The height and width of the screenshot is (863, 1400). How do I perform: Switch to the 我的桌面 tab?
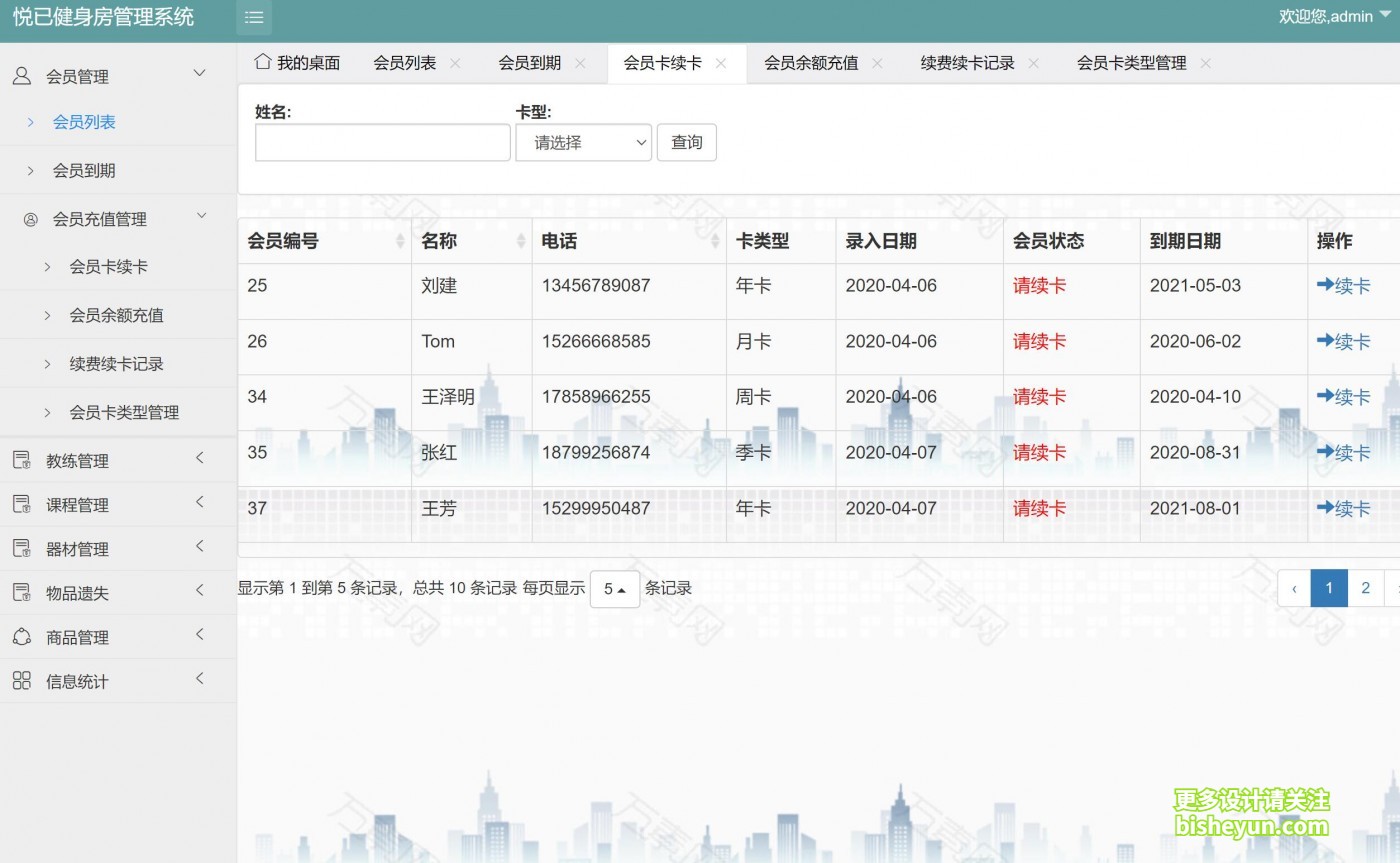coord(299,62)
